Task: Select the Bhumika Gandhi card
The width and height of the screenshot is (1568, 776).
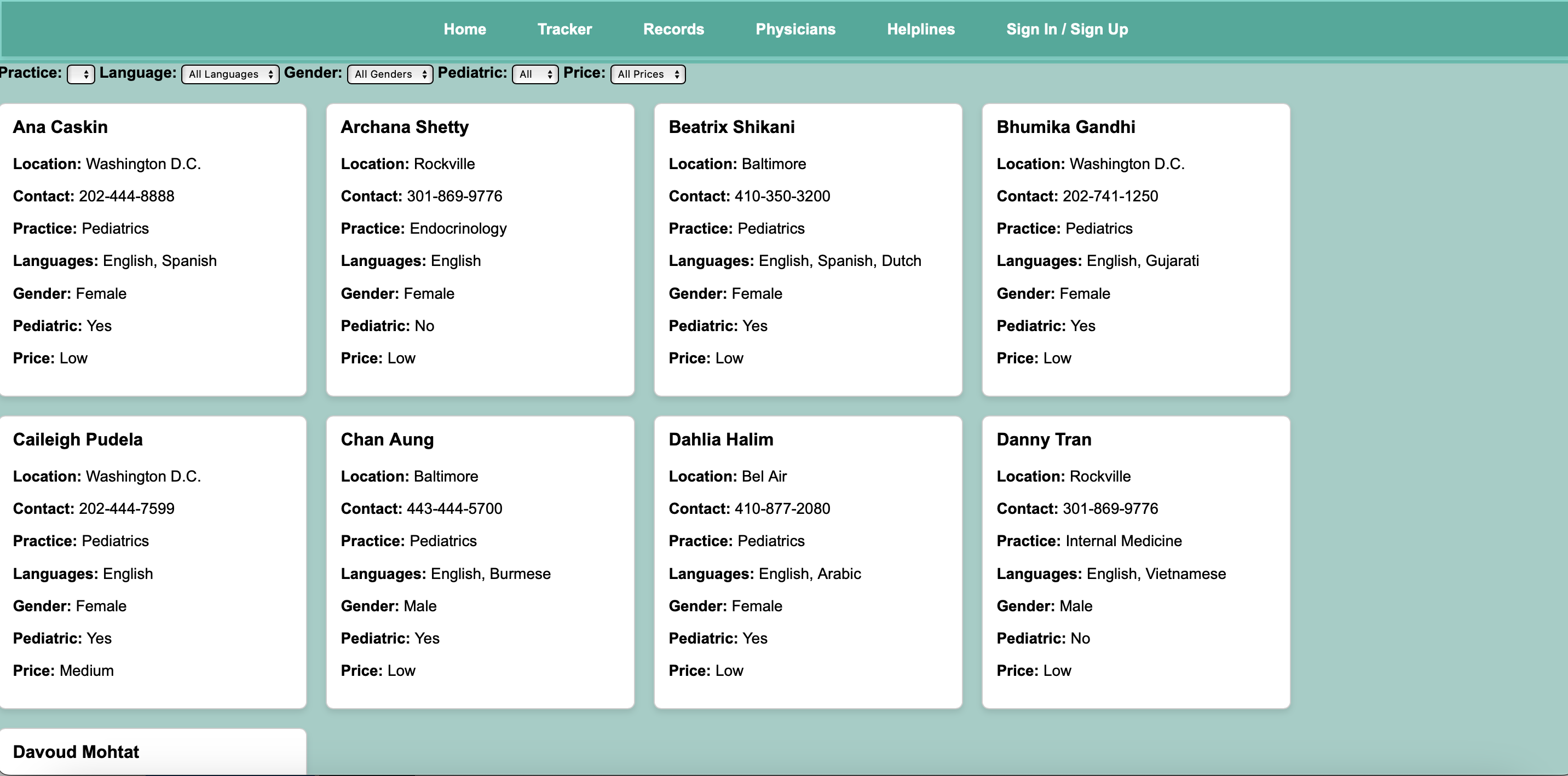Action: click(1135, 250)
